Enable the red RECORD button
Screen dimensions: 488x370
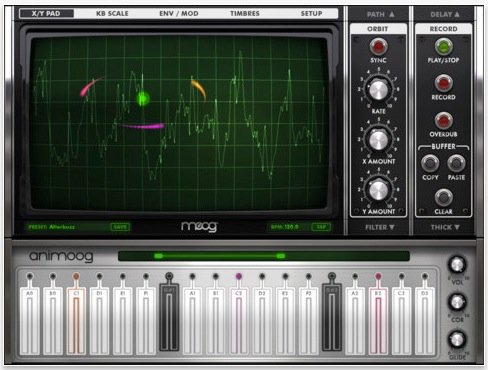click(444, 83)
